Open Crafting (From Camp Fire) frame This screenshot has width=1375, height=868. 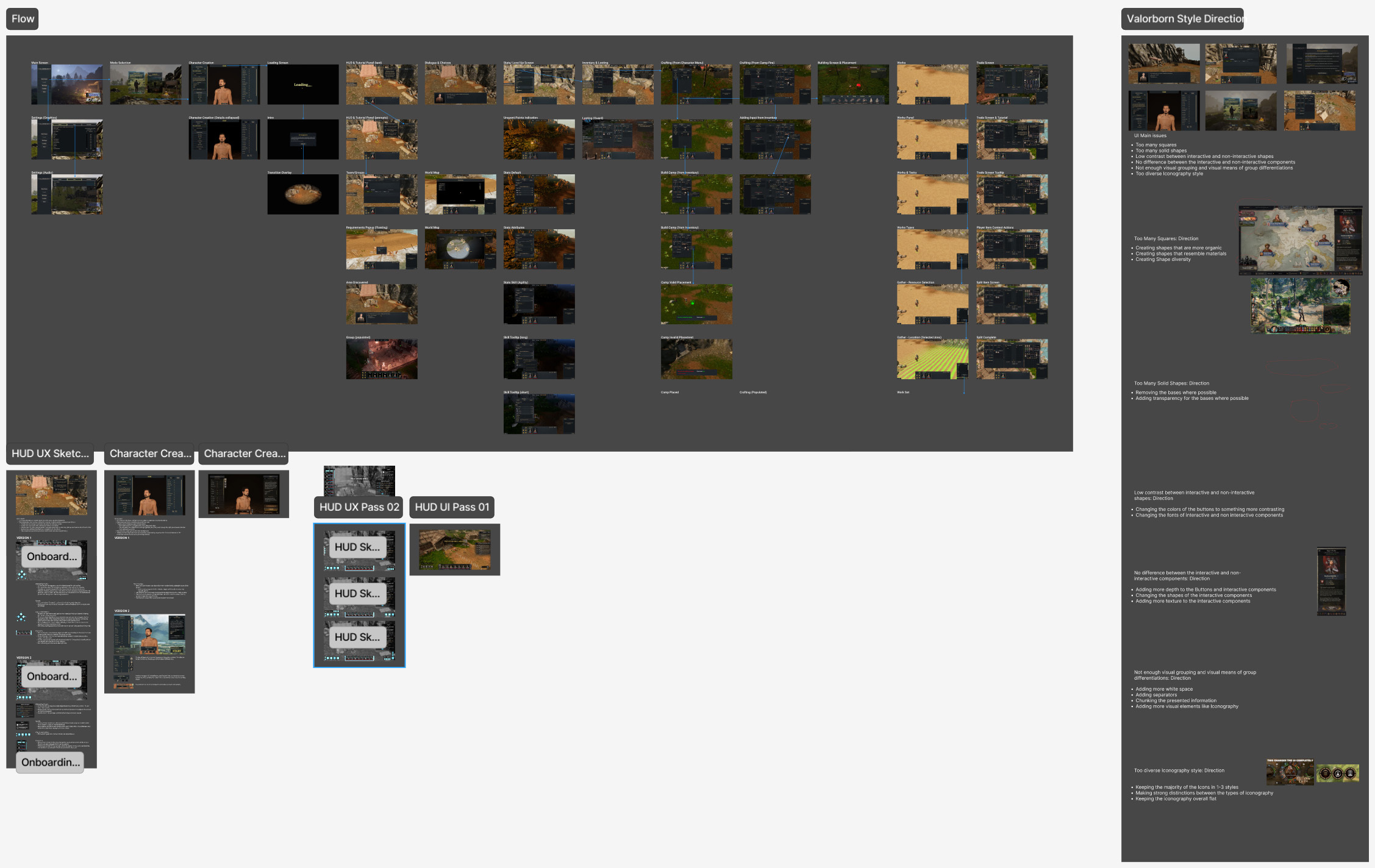pos(775,85)
